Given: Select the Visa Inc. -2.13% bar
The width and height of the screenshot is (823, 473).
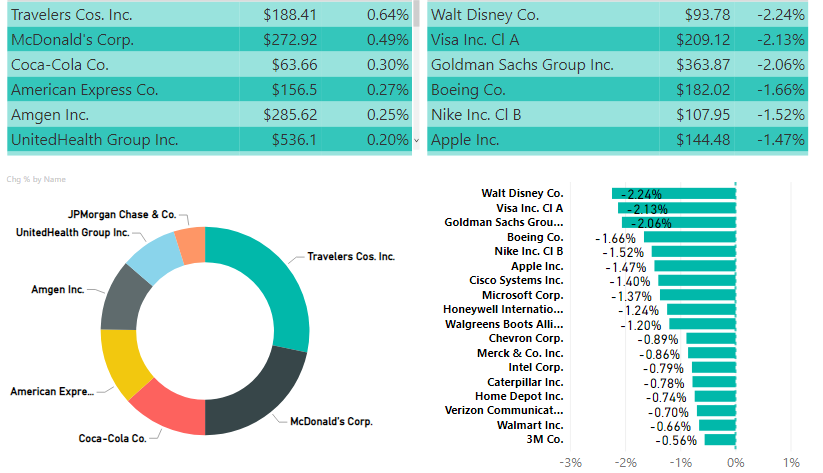Looking at the screenshot, I should [x=677, y=208].
